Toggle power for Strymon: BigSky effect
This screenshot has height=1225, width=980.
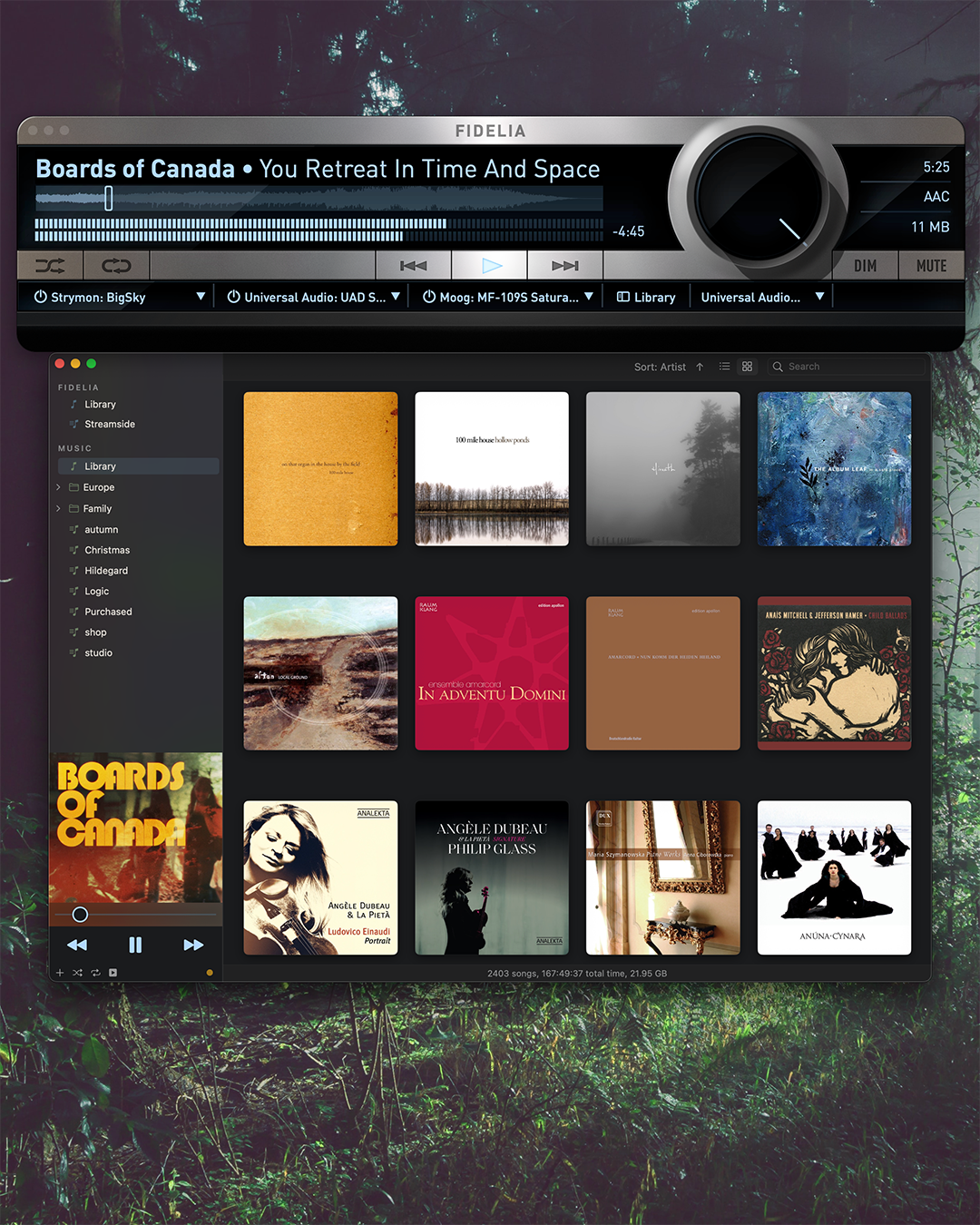(40, 297)
